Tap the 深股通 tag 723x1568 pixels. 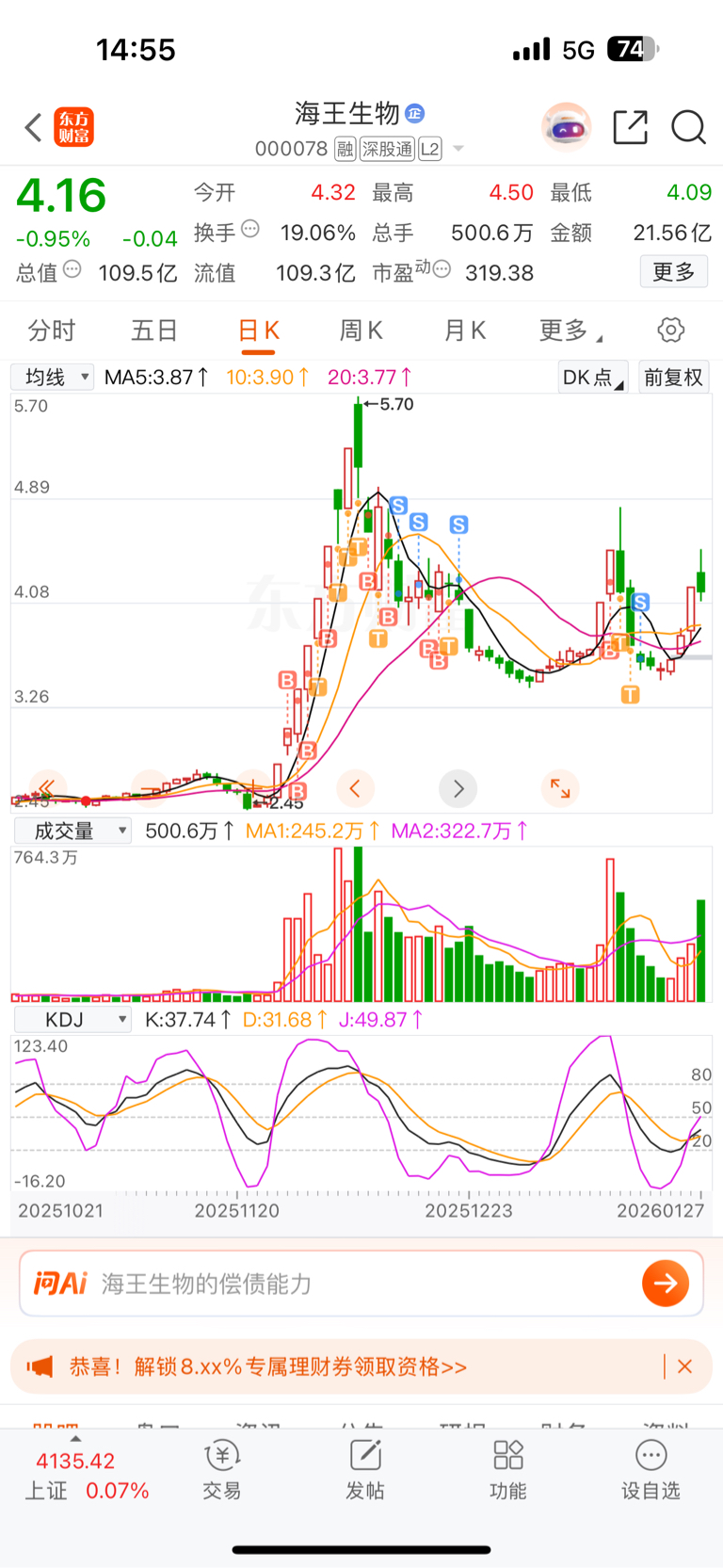pos(387,149)
